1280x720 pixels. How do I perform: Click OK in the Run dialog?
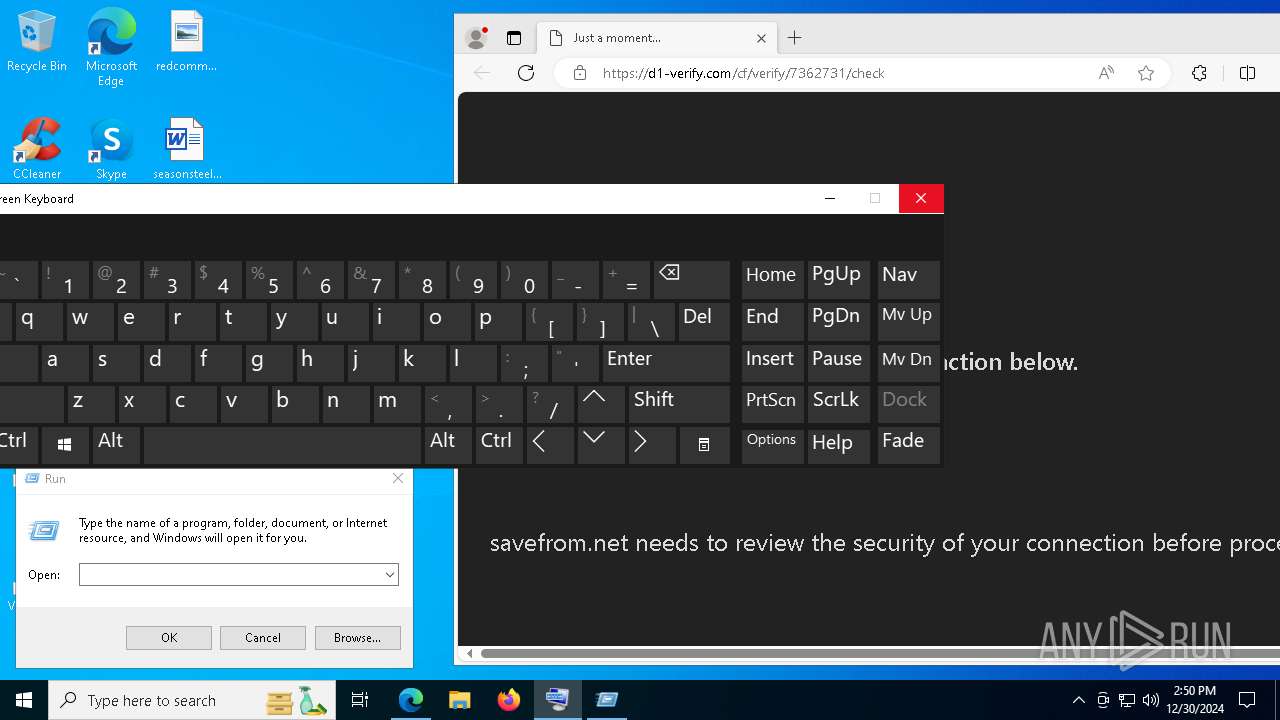[169, 638]
